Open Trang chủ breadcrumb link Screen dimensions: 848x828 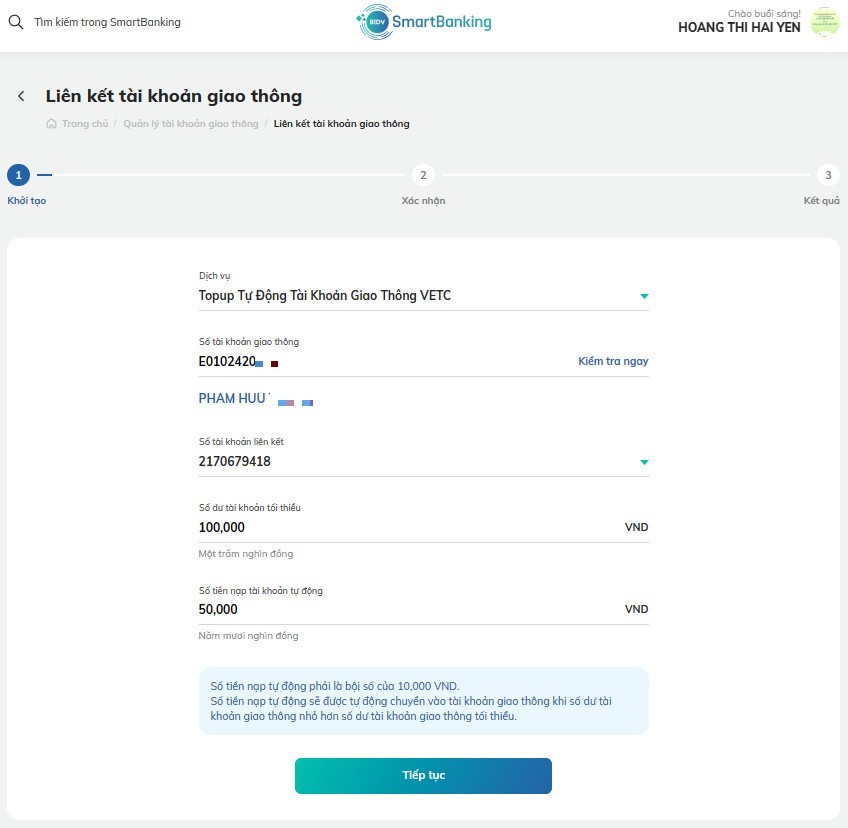pyautogui.click(x=85, y=124)
